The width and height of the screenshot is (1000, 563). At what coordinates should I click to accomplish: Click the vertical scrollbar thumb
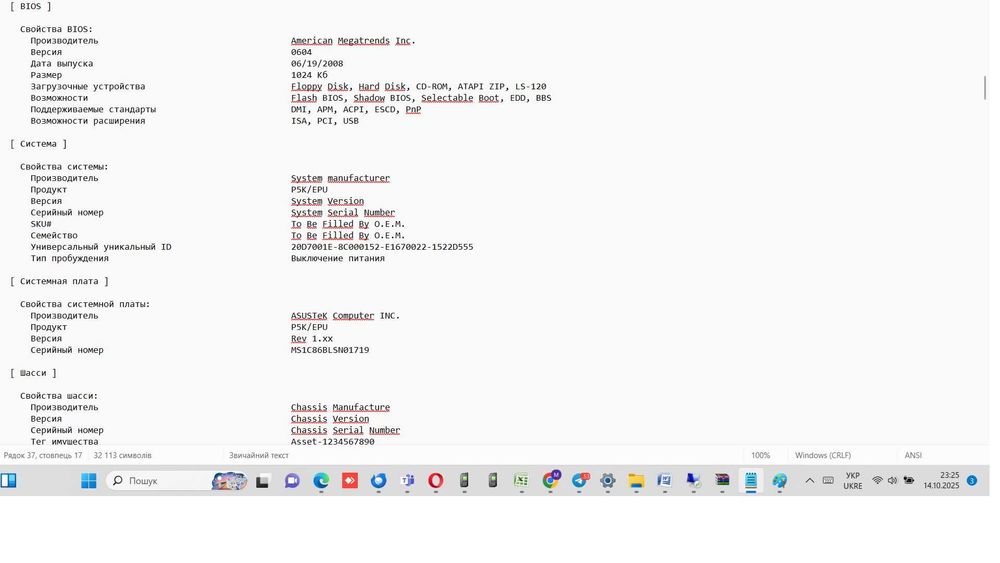click(x=985, y=87)
